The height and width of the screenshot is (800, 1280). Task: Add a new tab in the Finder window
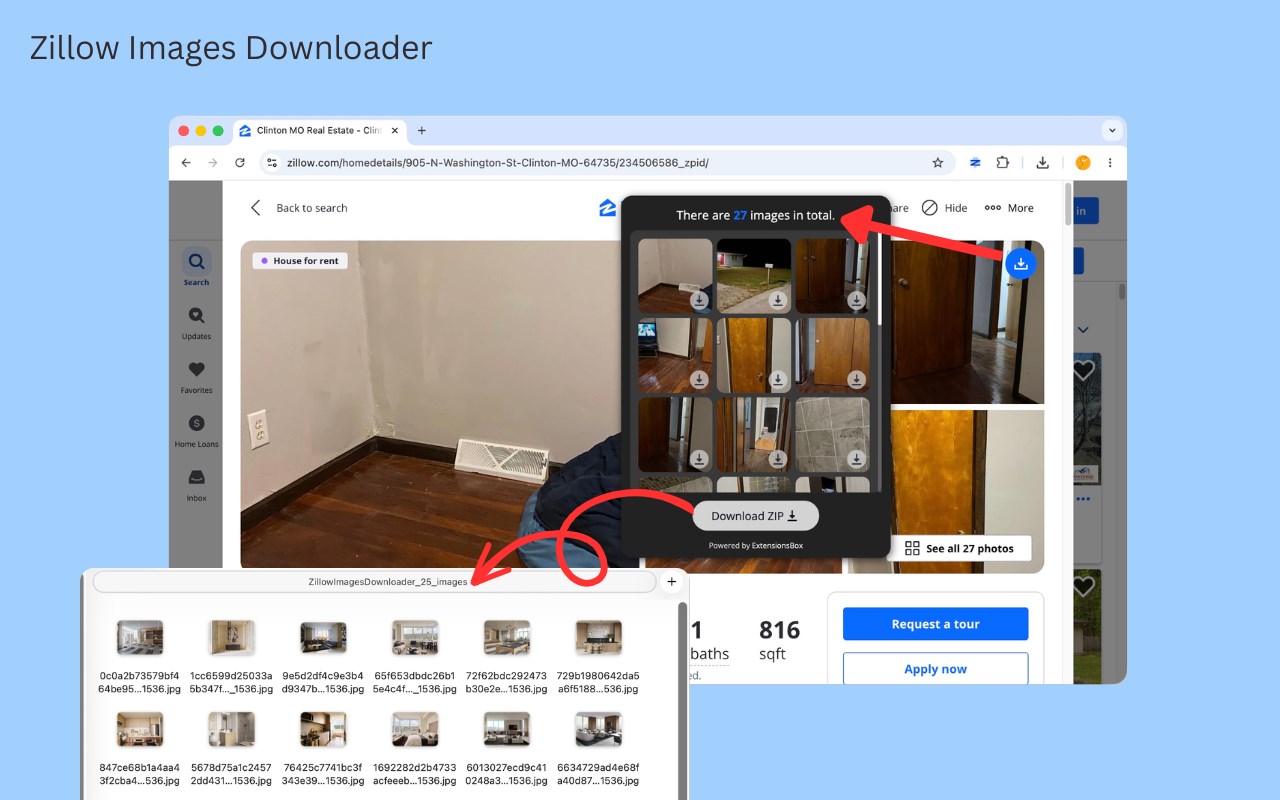coord(672,581)
